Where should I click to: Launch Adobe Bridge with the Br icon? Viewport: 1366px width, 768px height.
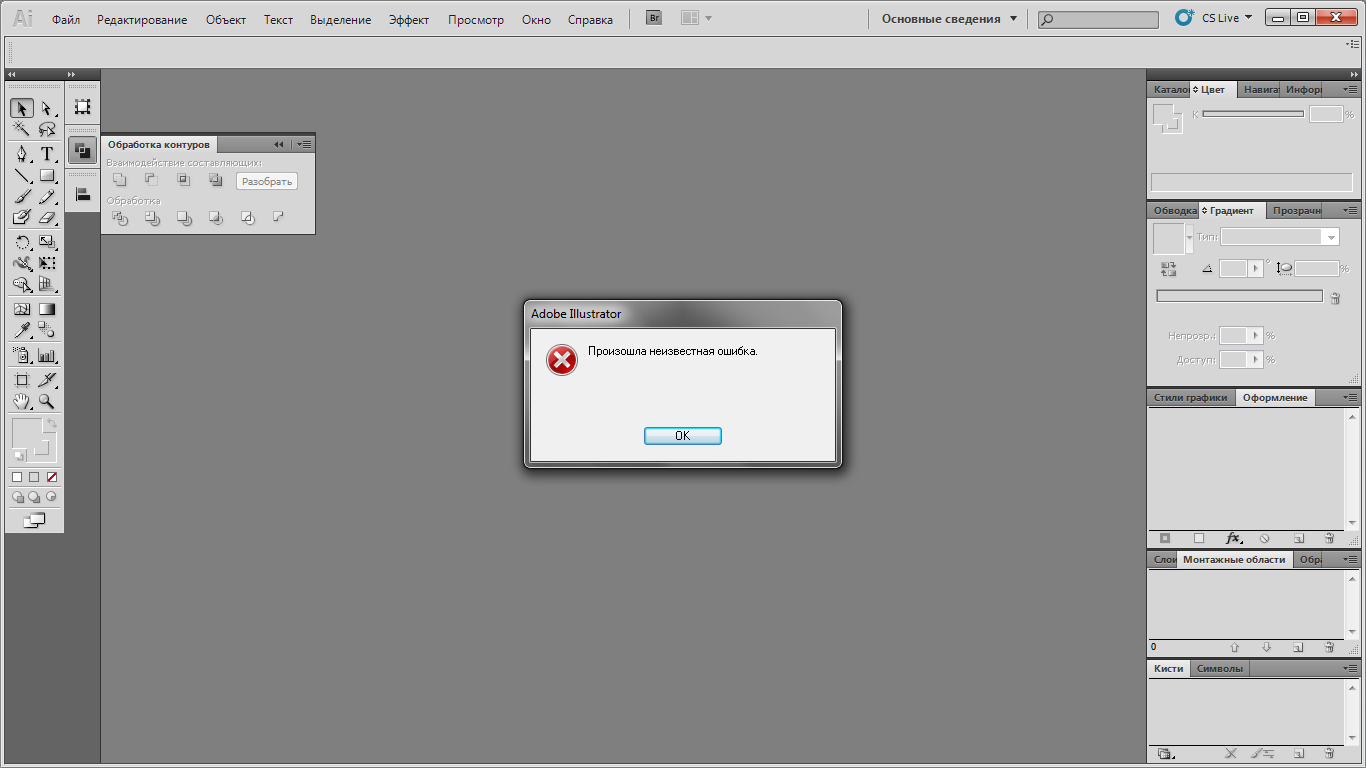[654, 18]
